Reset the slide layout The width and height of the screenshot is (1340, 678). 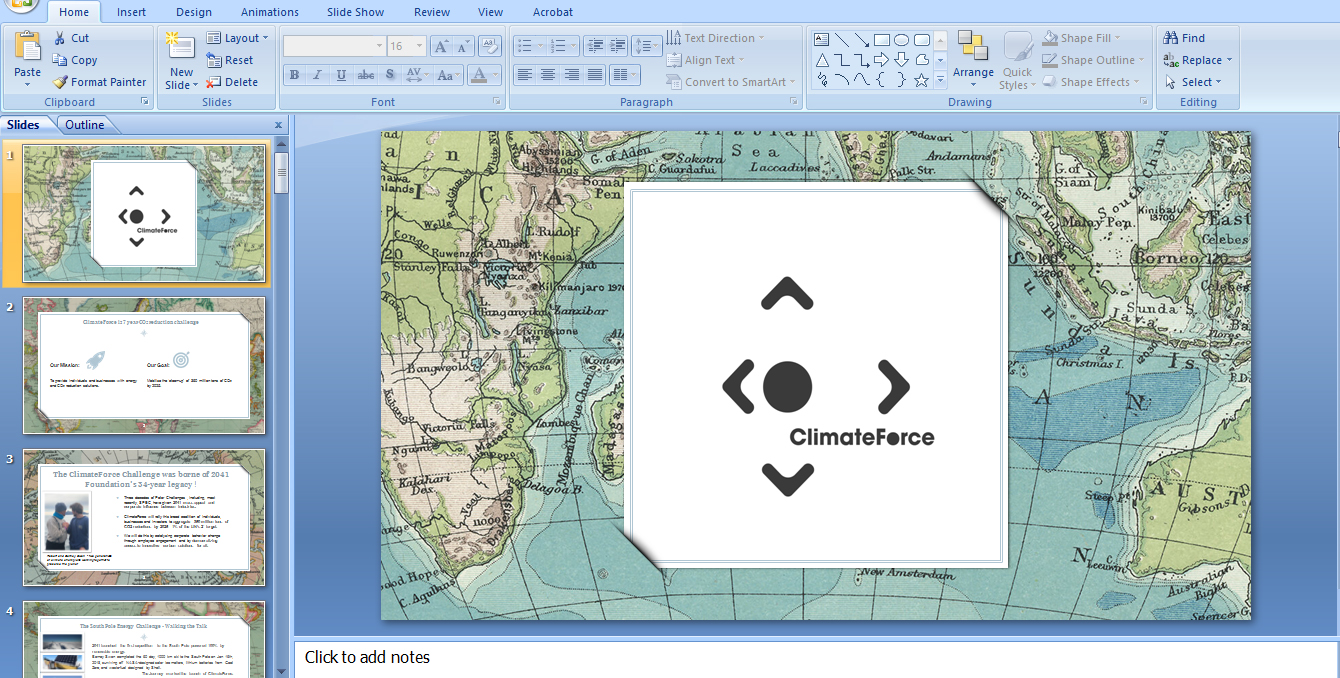(230, 60)
